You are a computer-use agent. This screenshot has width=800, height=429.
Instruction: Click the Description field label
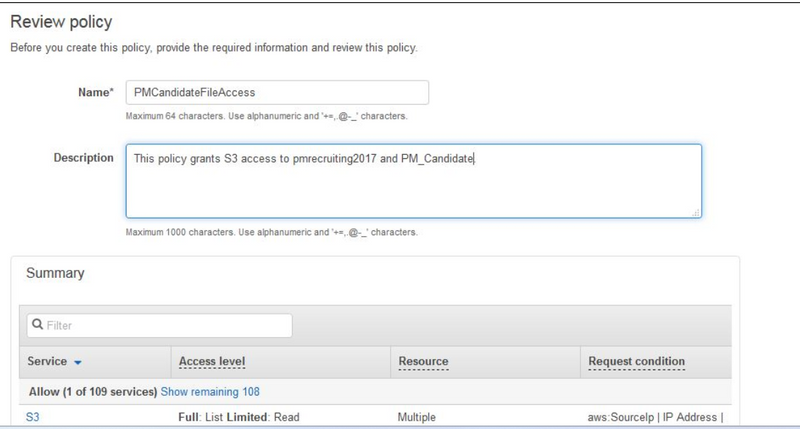click(x=83, y=158)
